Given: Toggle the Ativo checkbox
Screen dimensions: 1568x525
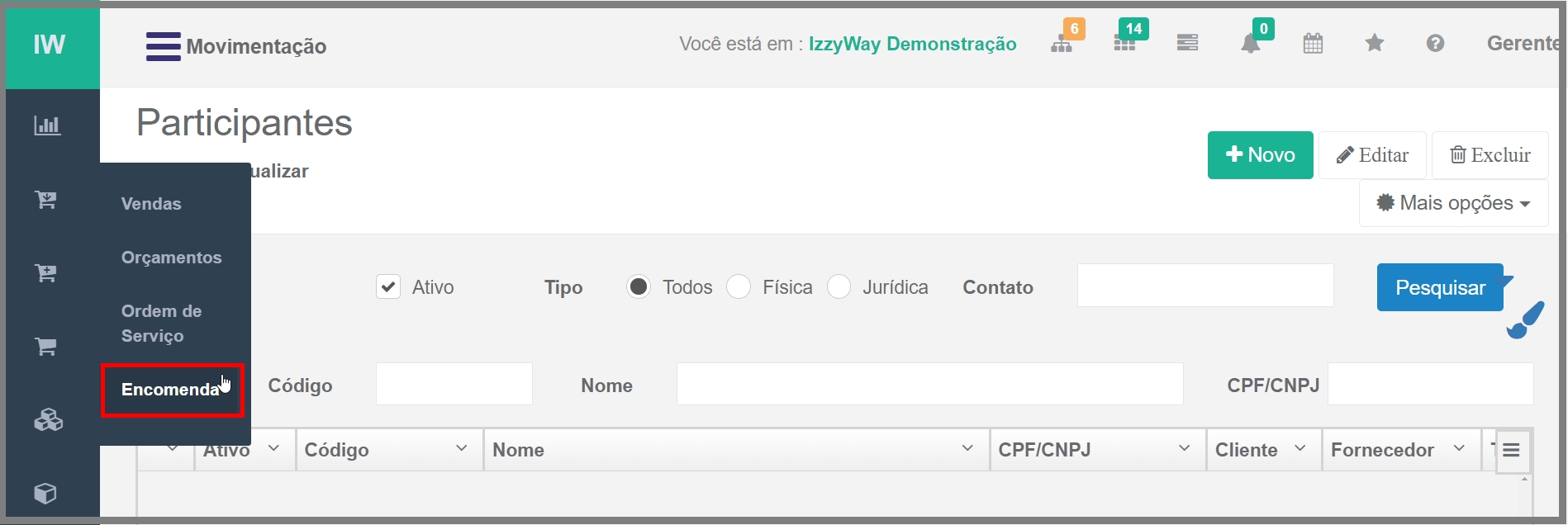Looking at the screenshot, I should click(388, 286).
